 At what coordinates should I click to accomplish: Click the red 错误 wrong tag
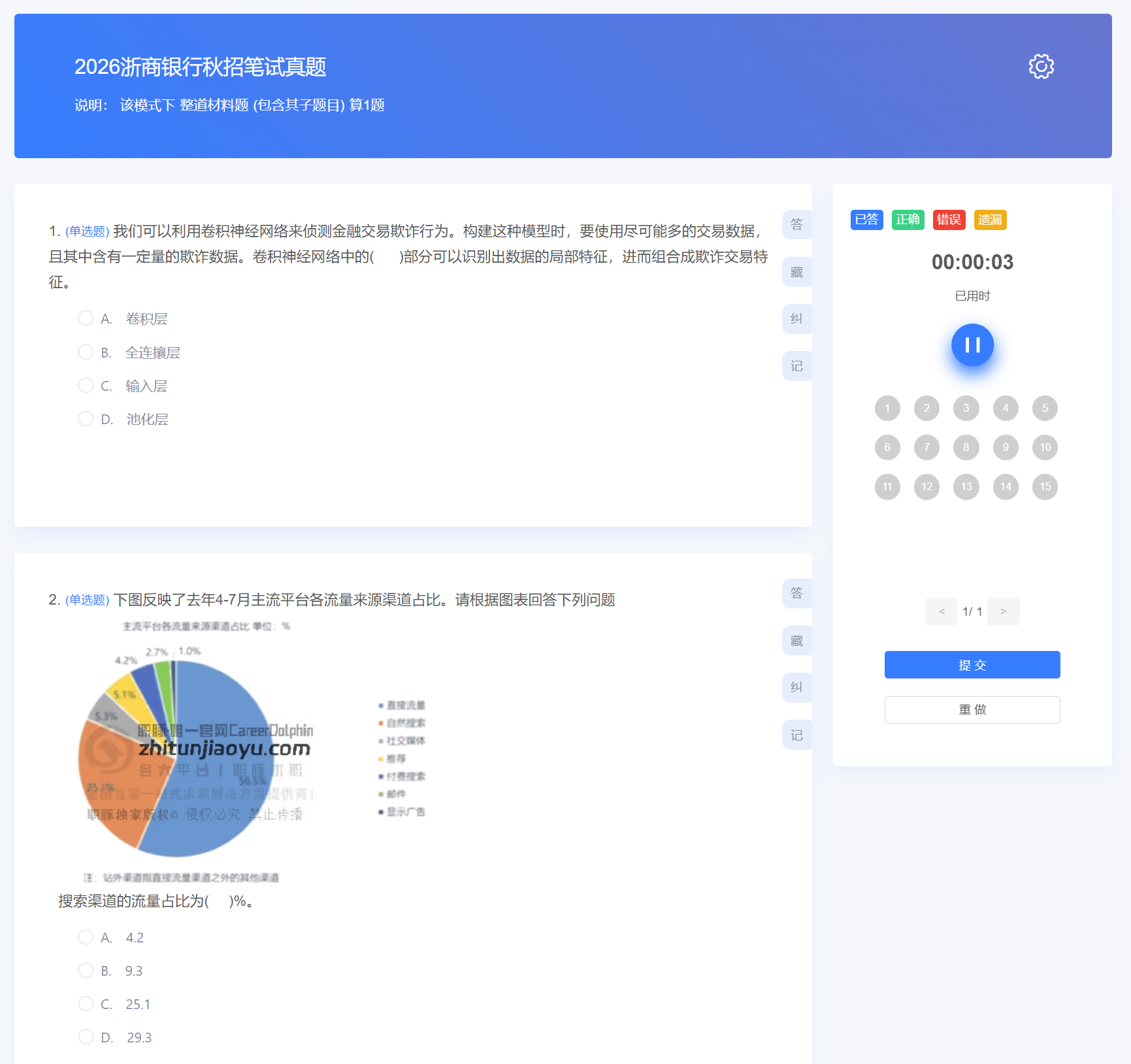tap(949, 220)
